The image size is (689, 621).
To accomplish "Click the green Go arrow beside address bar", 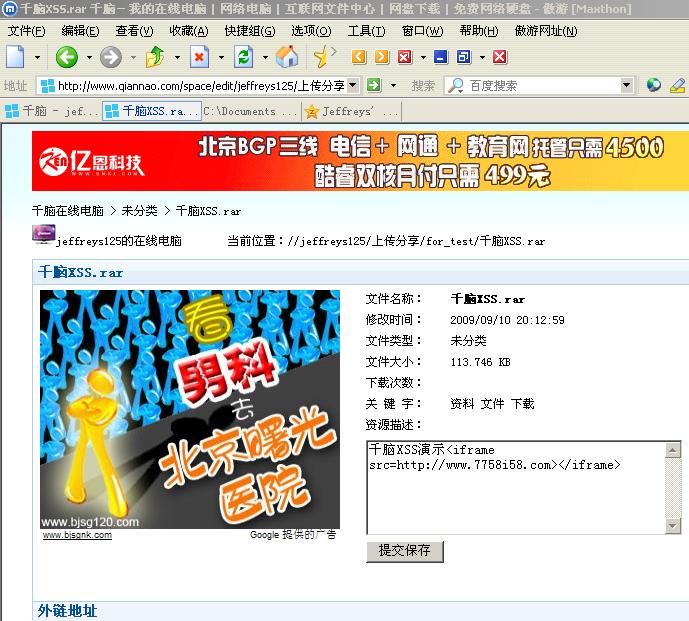I will tap(374, 86).
